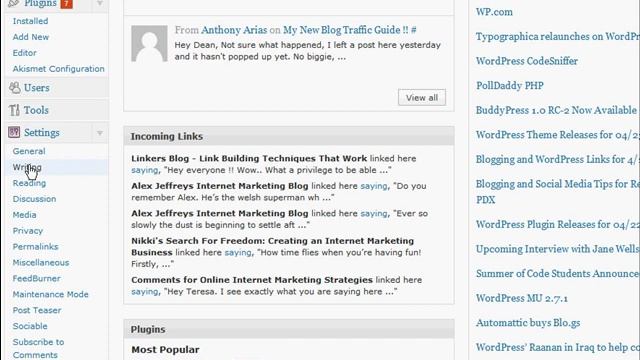640x360 pixels.
Task: Click the Users menu icon
Action: pos(15,88)
